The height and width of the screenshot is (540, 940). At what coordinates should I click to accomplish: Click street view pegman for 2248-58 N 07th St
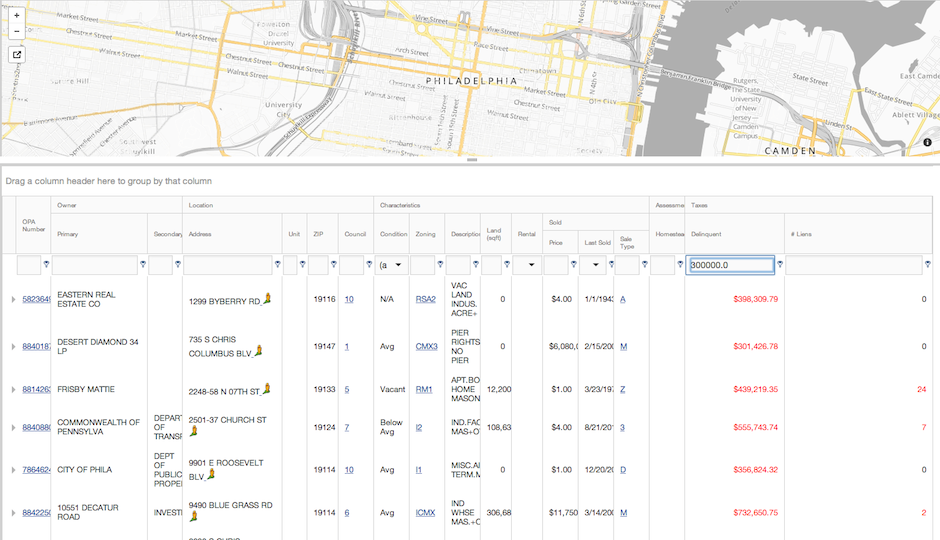(267, 389)
